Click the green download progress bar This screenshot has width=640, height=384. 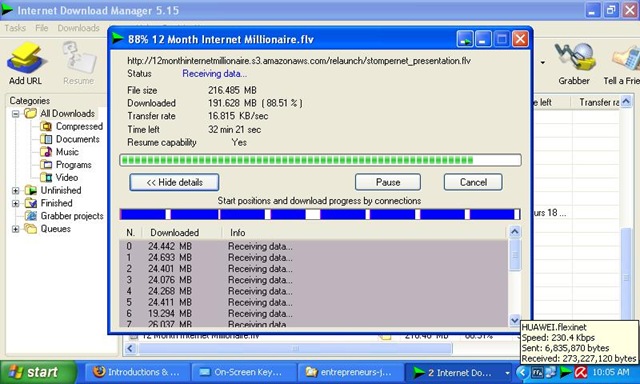tap(320, 160)
